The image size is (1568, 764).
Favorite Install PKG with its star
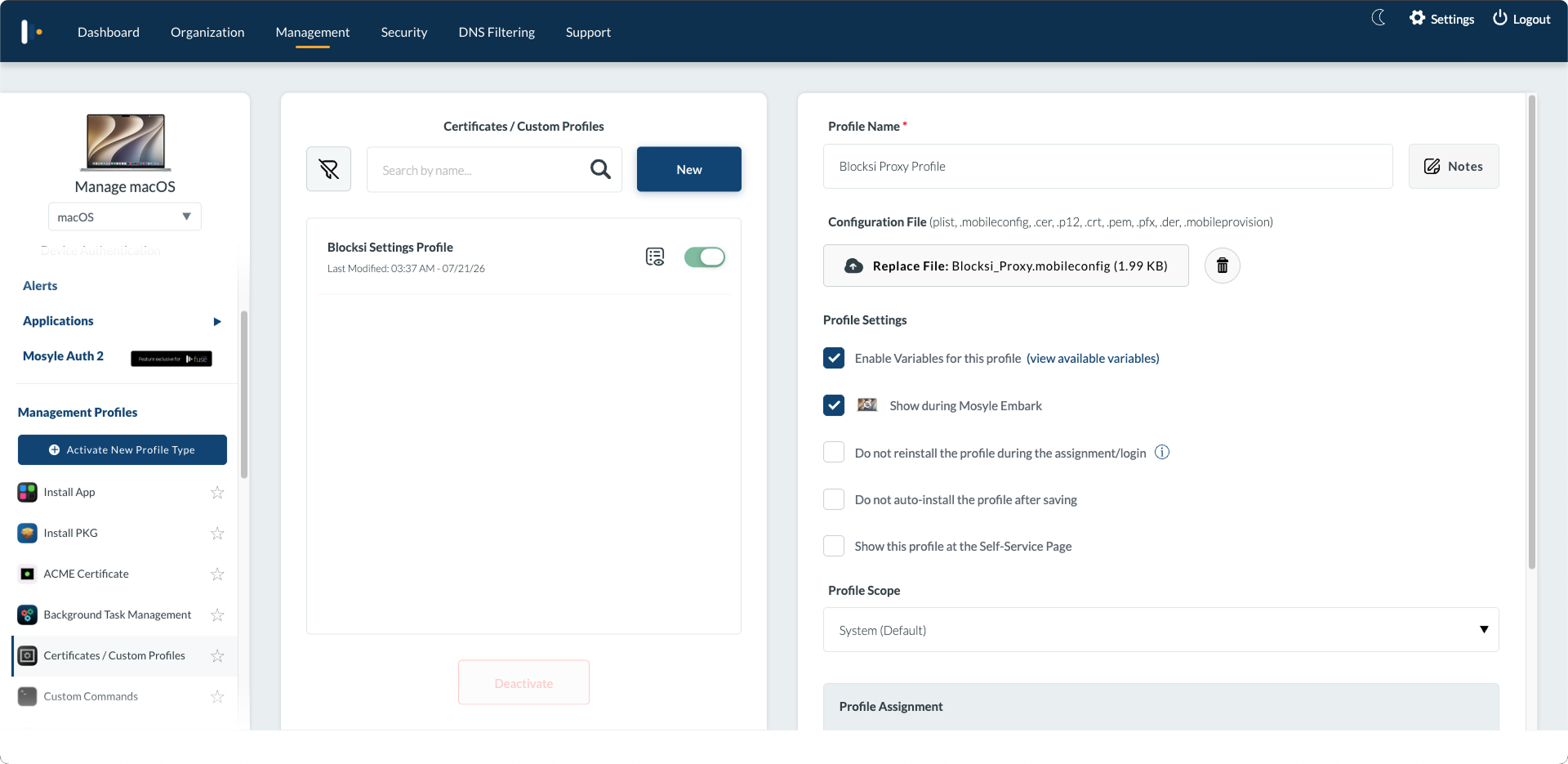pyautogui.click(x=217, y=533)
